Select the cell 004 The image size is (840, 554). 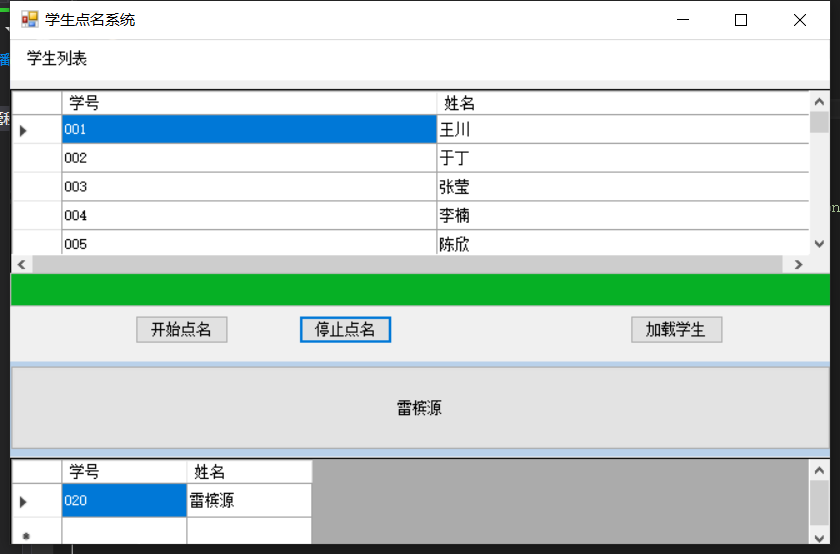pyautogui.click(x=249, y=215)
